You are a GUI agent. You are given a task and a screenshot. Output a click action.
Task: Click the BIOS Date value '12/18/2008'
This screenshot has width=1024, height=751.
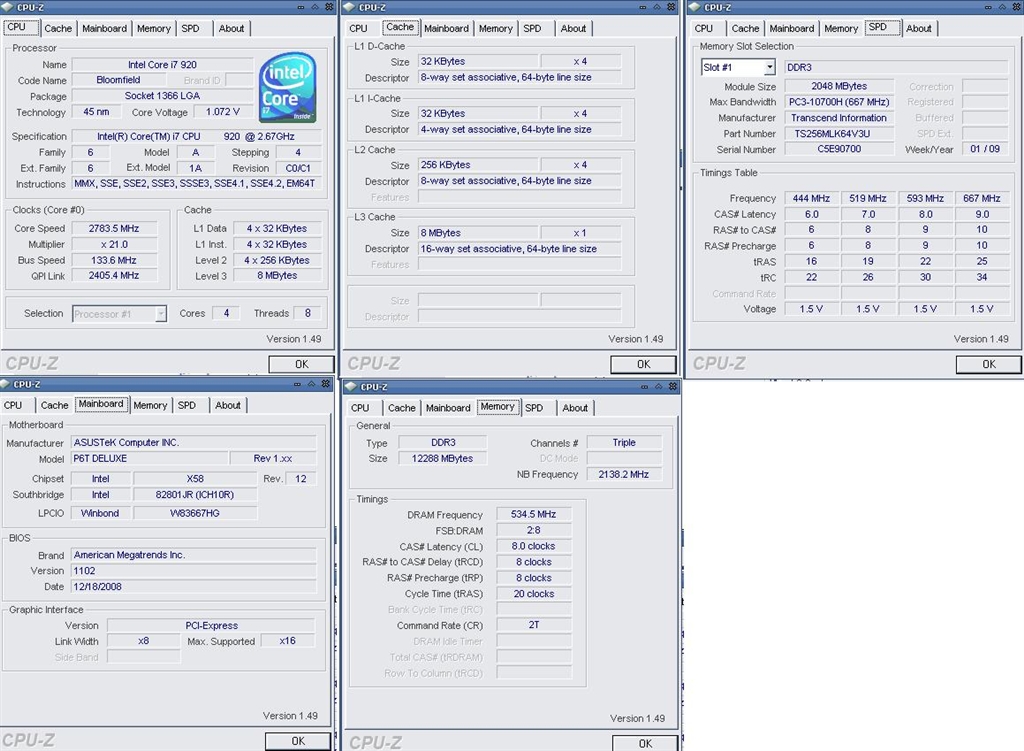(193, 586)
